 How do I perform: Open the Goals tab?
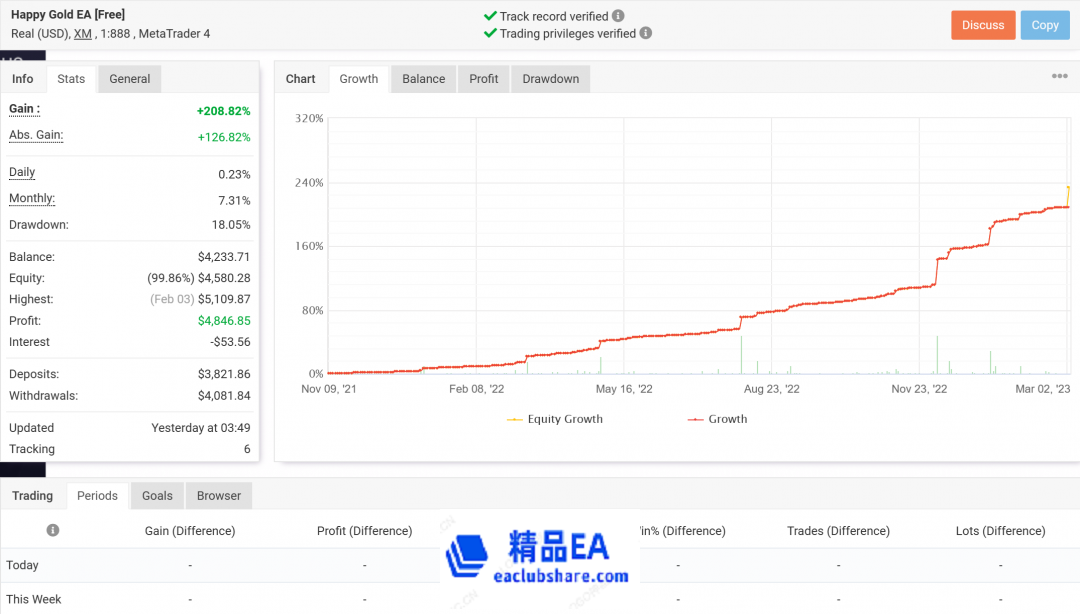point(156,495)
